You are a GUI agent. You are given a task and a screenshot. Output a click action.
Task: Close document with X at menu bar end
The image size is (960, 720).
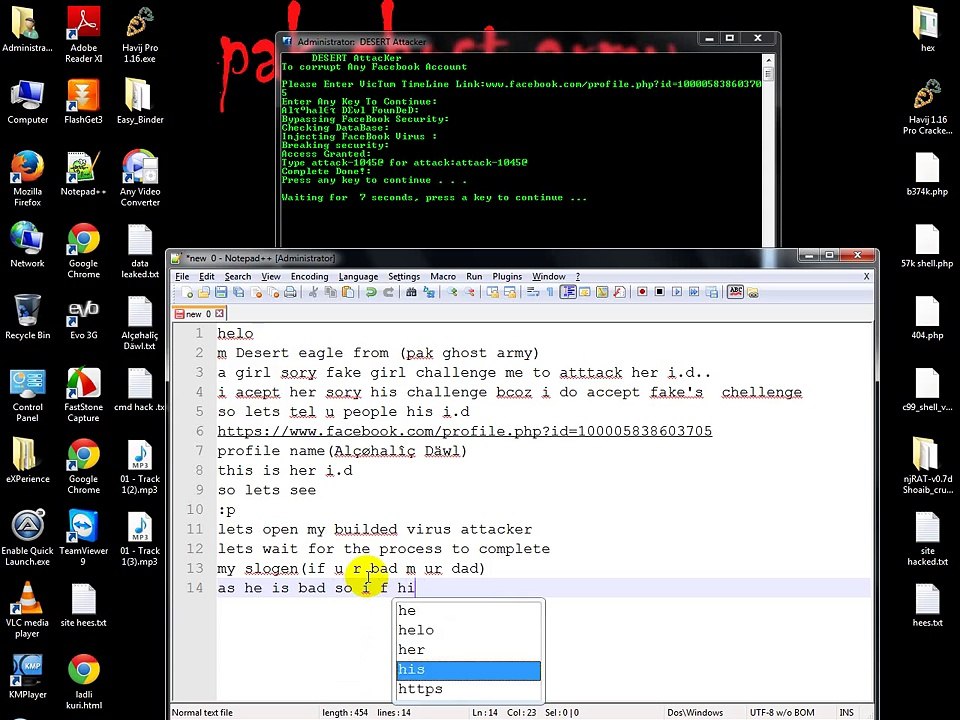[866, 277]
